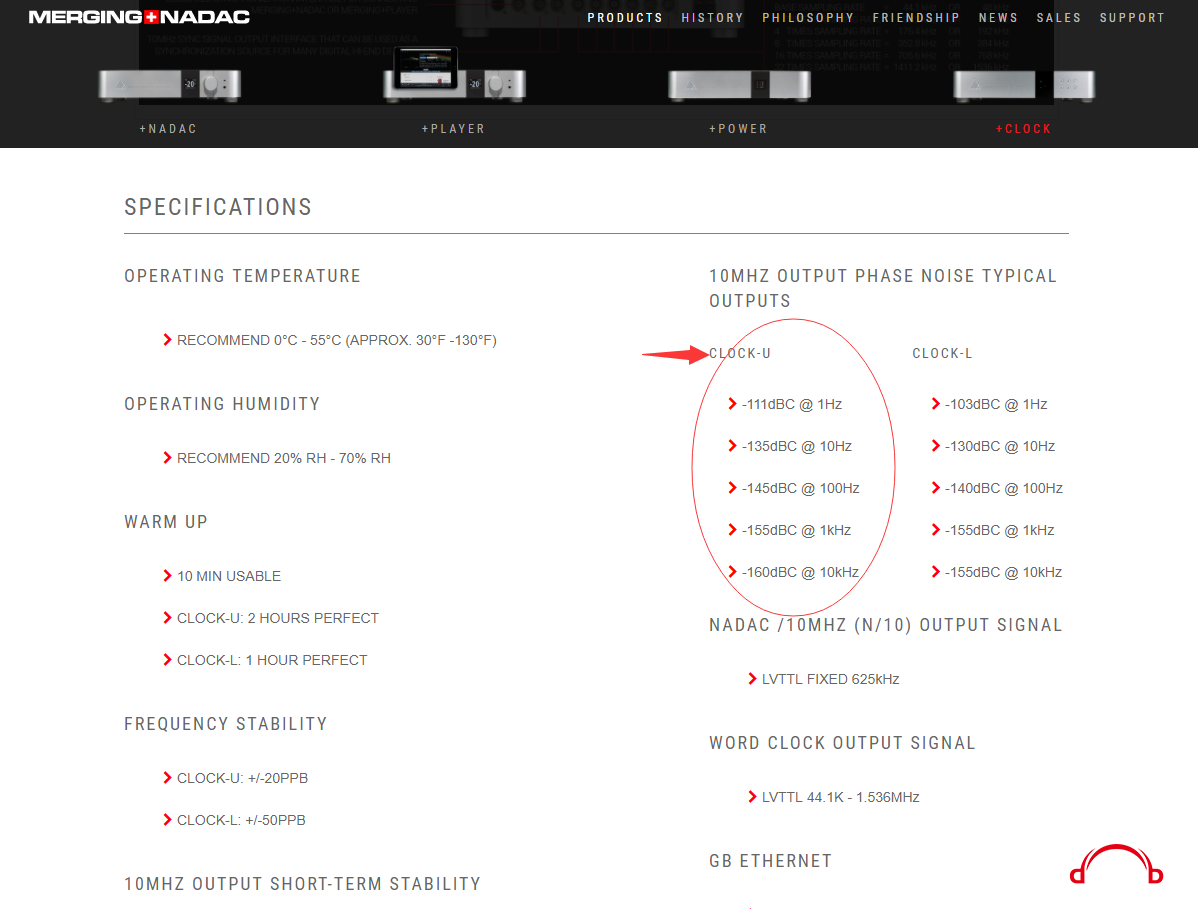Click the Frequency Stability heading
Screen dimensions: 1198x909
[x=225, y=723]
